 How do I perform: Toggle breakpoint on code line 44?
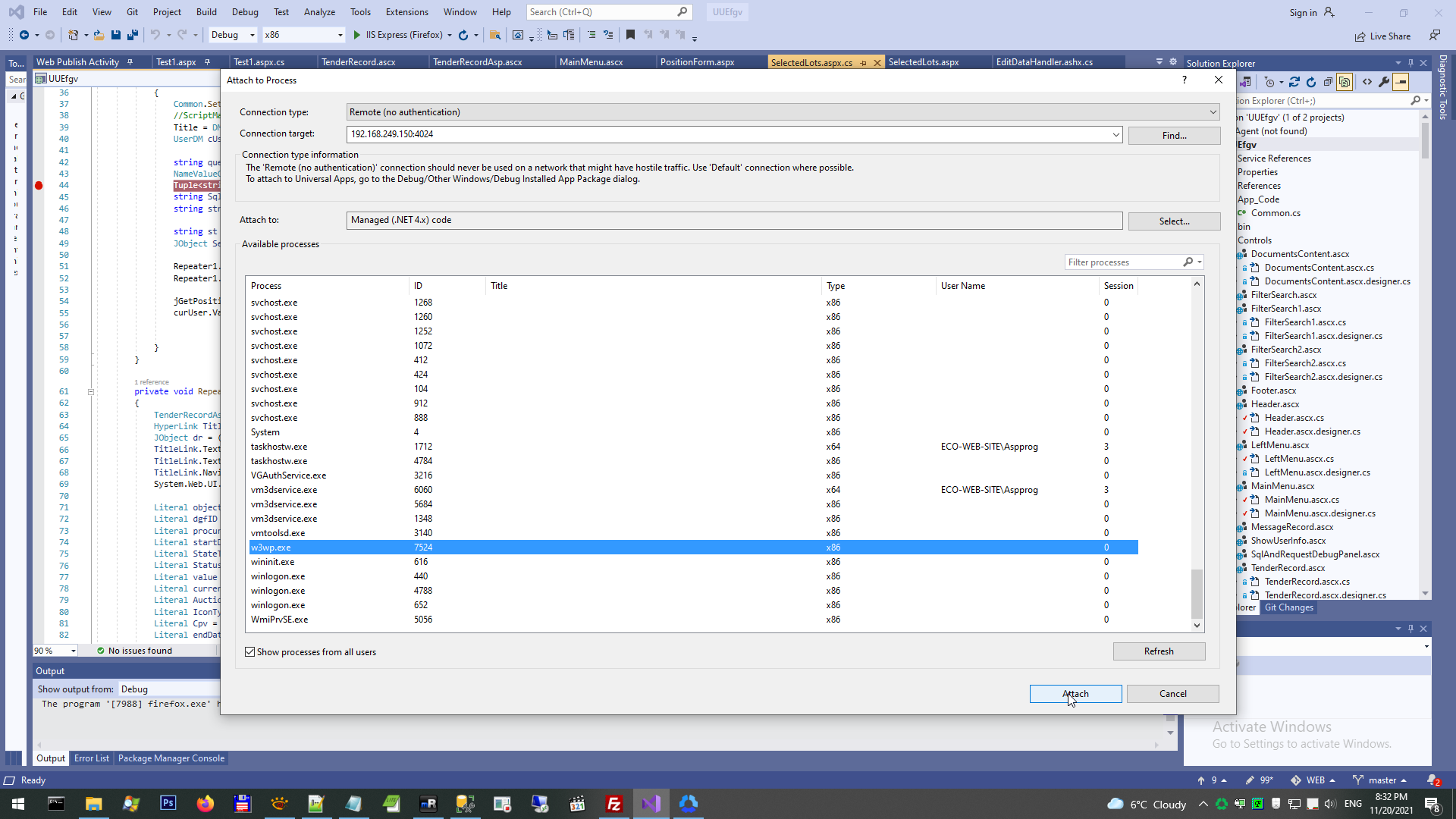[x=39, y=186]
